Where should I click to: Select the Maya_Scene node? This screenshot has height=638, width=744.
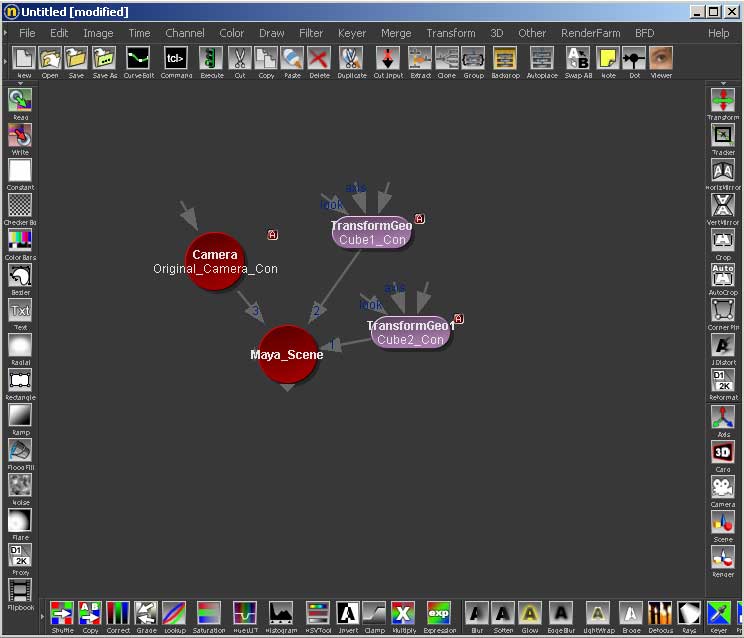287,354
